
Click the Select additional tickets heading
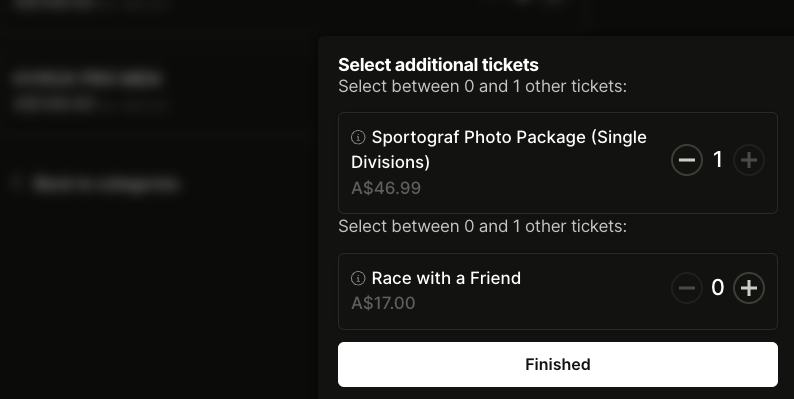(x=438, y=65)
